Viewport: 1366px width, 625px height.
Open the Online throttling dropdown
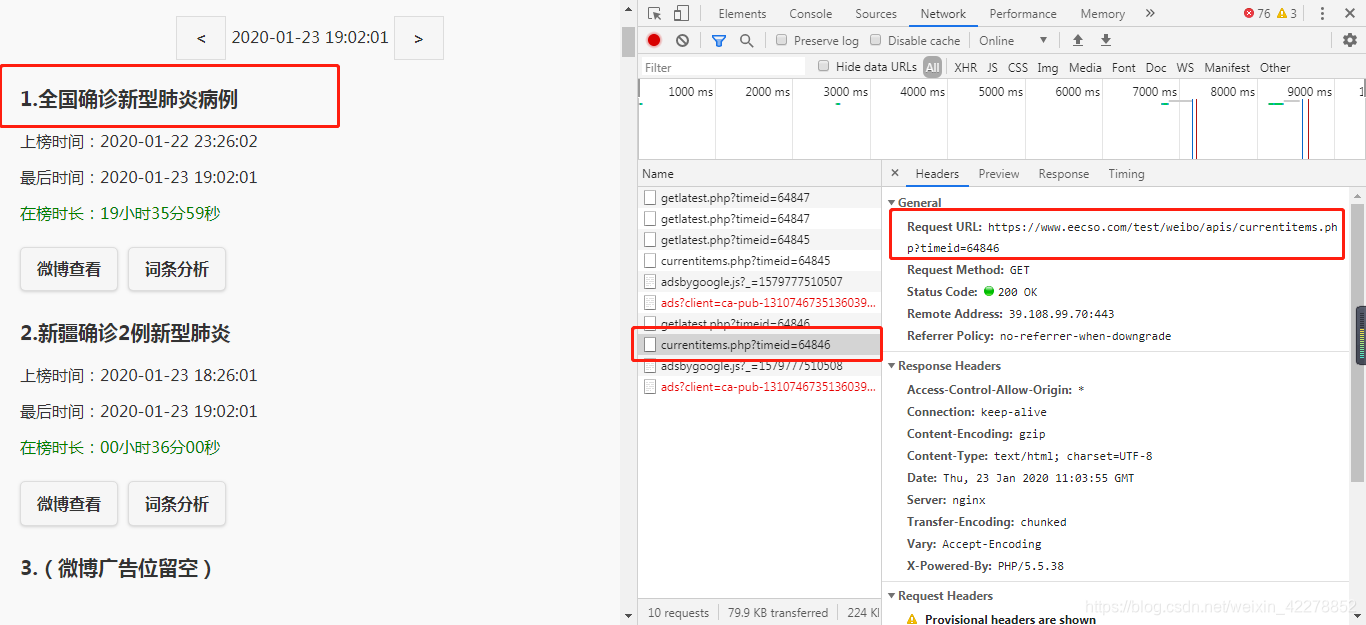1013,40
